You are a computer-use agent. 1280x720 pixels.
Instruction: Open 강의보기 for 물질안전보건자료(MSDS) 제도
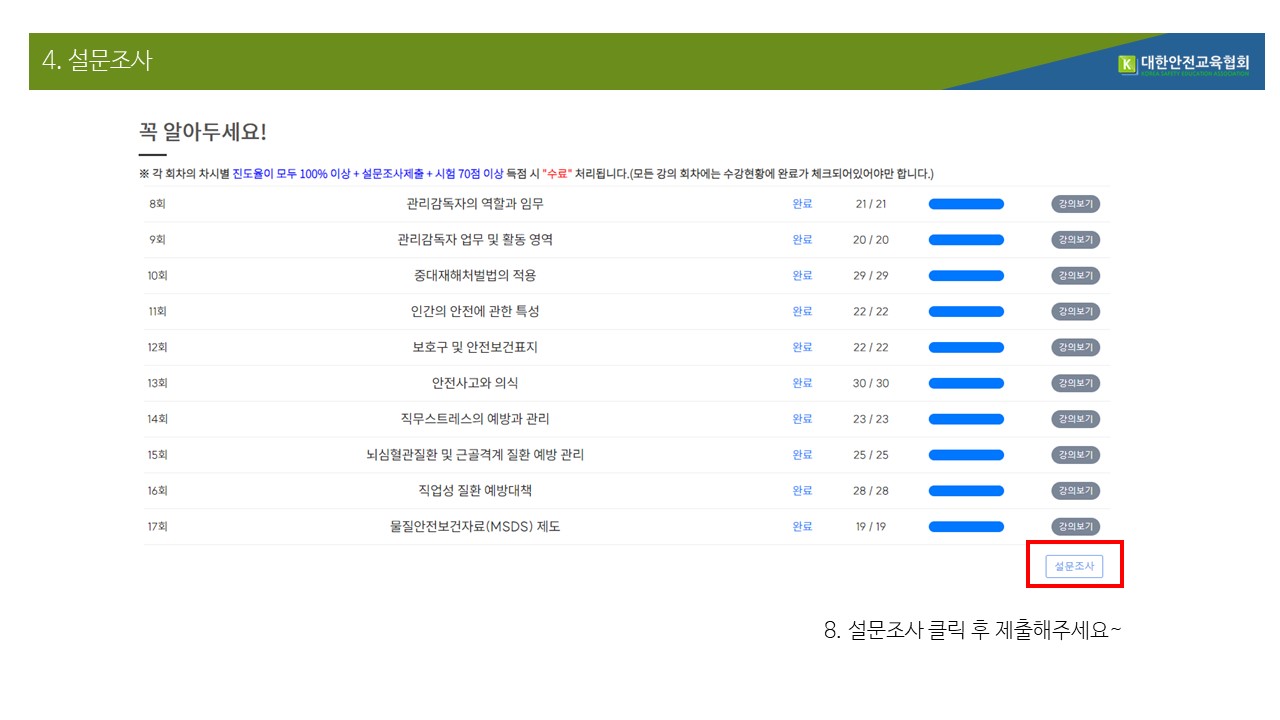pyautogui.click(x=1075, y=527)
